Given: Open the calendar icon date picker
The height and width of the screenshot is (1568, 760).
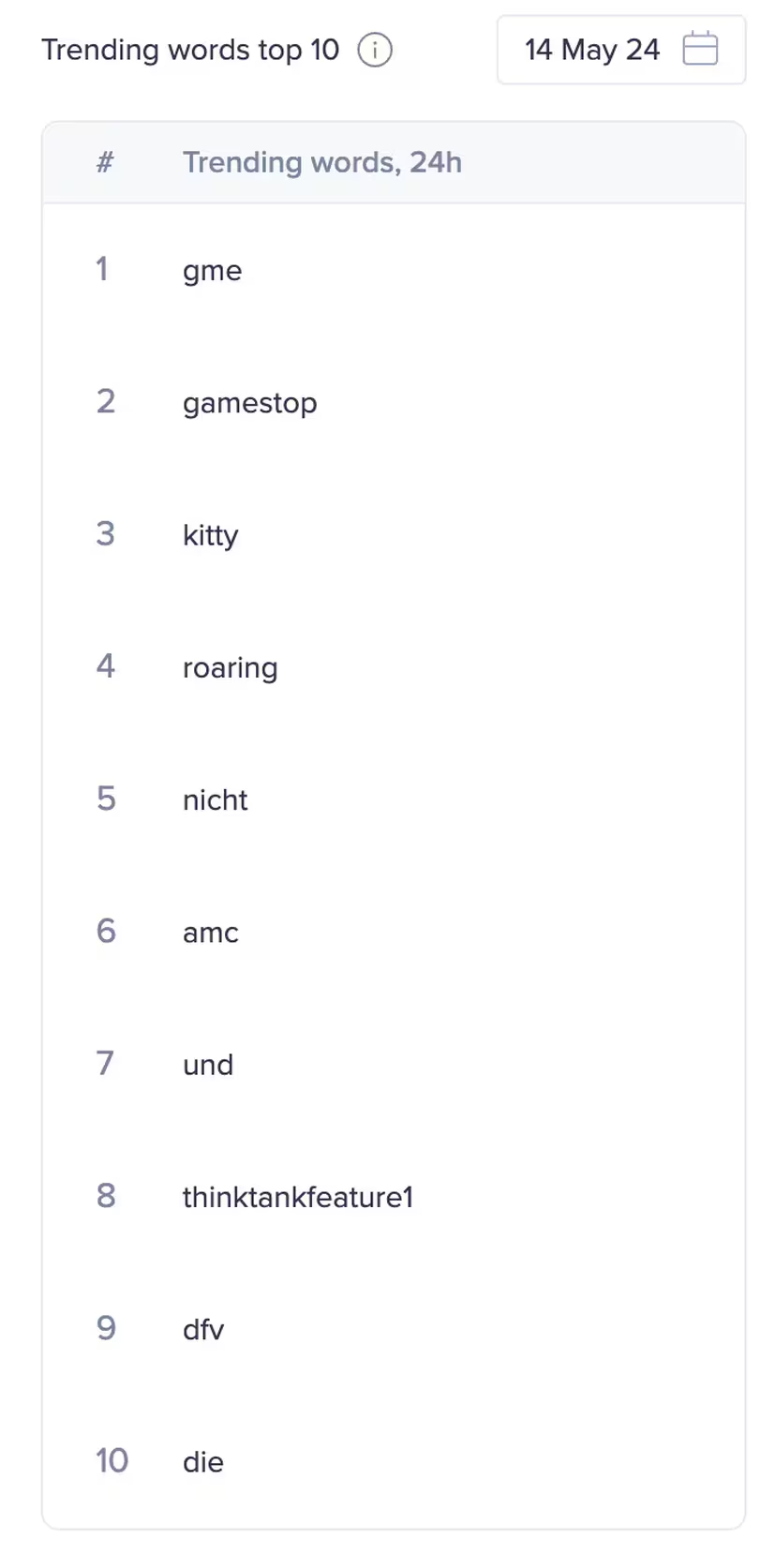Looking at the screenshot, I should (x=700, y=49).
